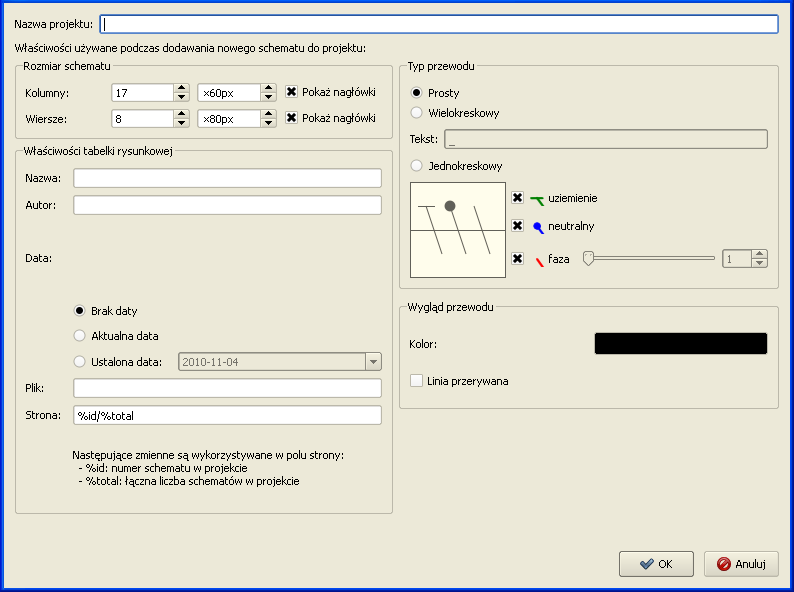Decrease the Wiersze count with down arrow
794x592 pixels.
(x=181, y=124)
